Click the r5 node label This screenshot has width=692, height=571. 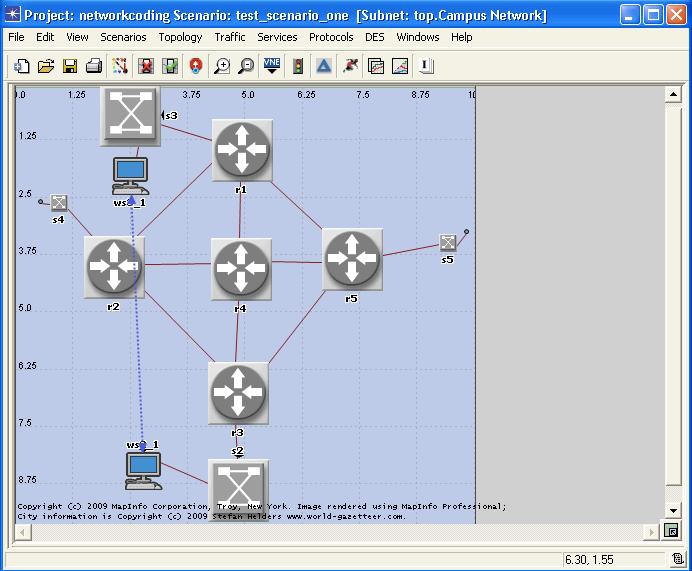[x=351, y=299]
